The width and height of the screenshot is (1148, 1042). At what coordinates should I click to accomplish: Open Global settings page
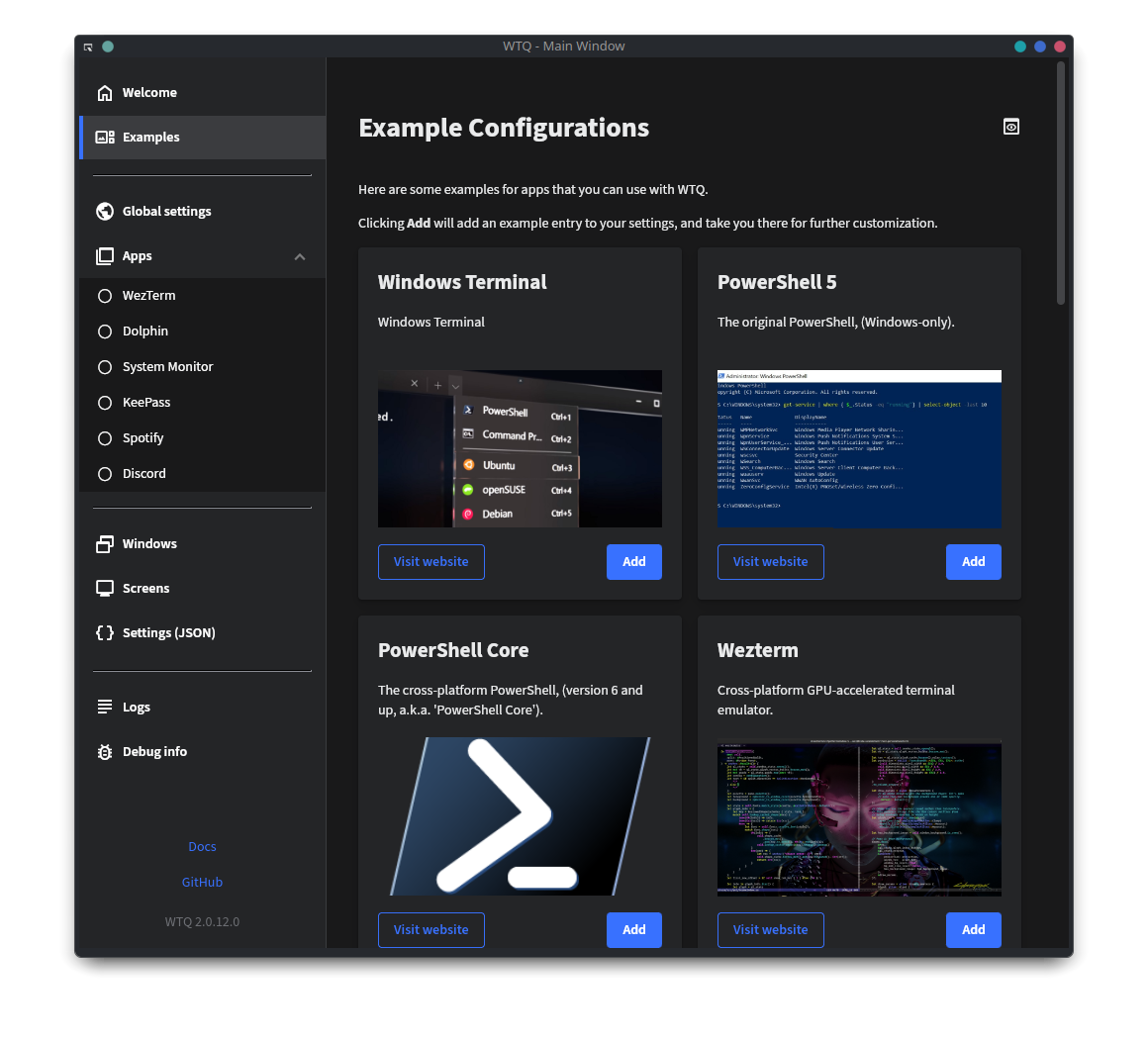point(203,211)
